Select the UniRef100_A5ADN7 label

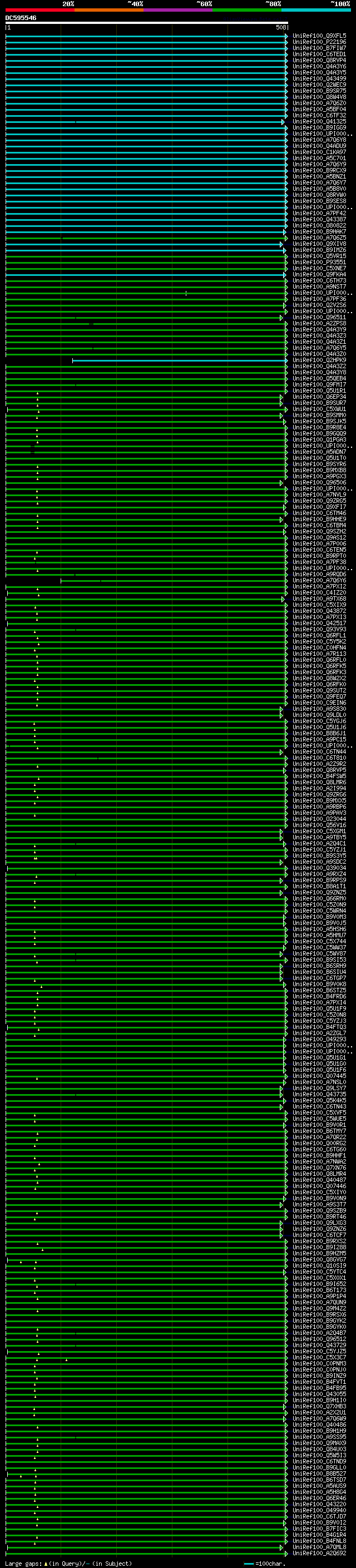tap(319, 452)
